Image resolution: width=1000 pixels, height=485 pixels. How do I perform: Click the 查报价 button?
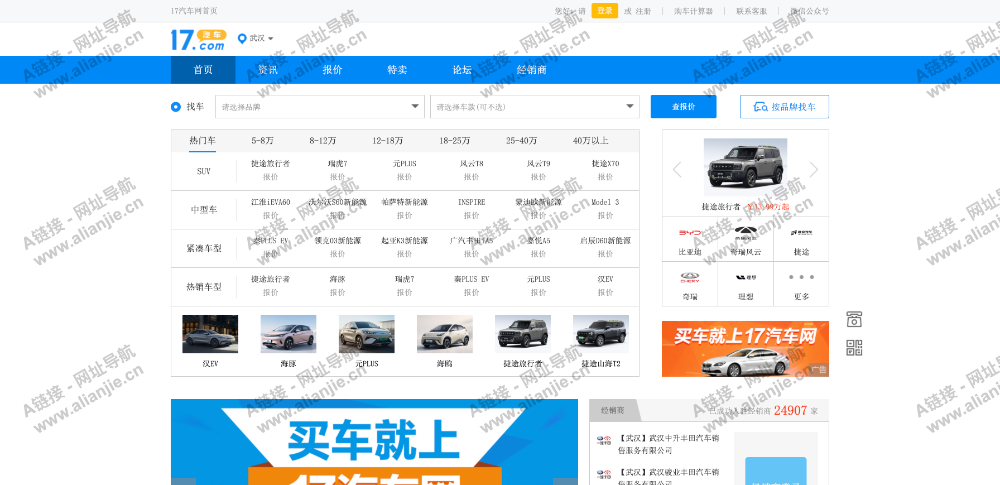pyautogui.click(x=683, y=107)
